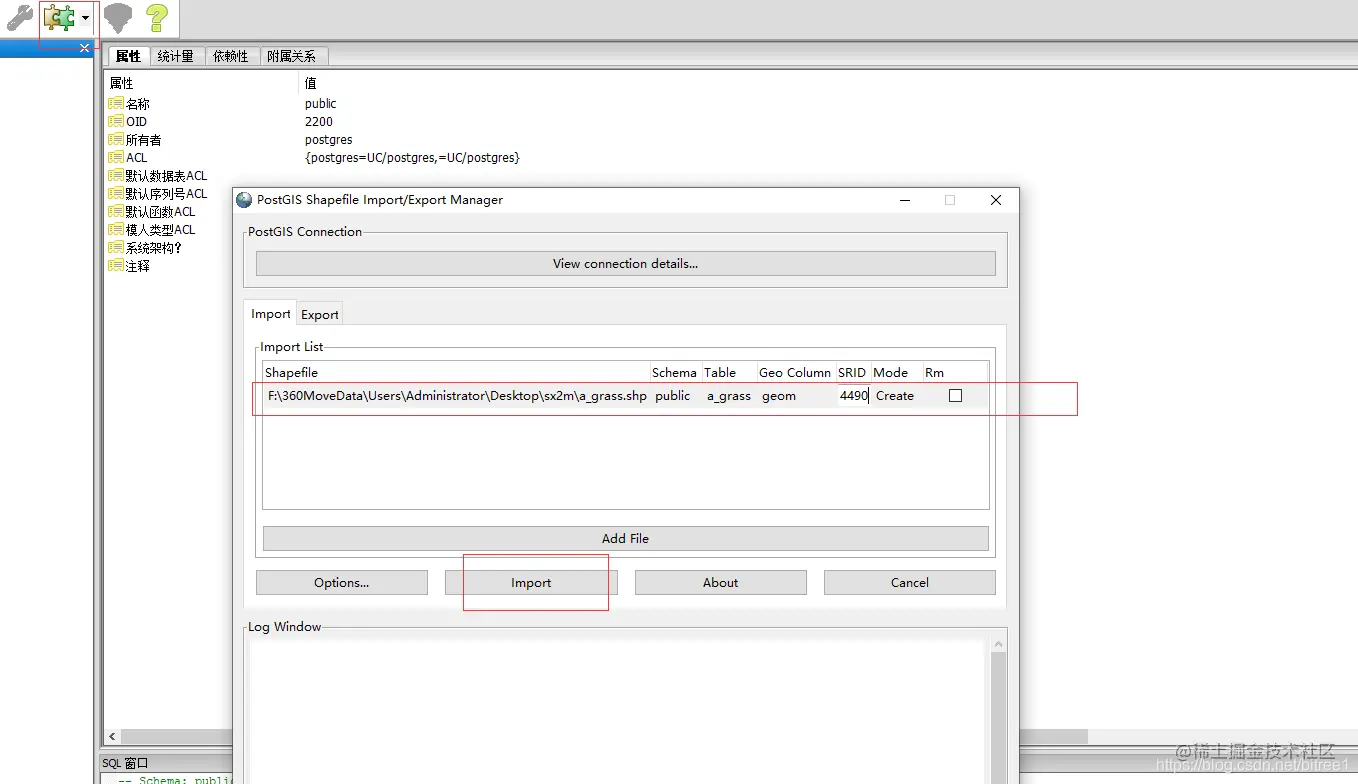Screen dimensions: 1358x784
Task: Open the Create mode cell dropdown
Action: [895, 396]
